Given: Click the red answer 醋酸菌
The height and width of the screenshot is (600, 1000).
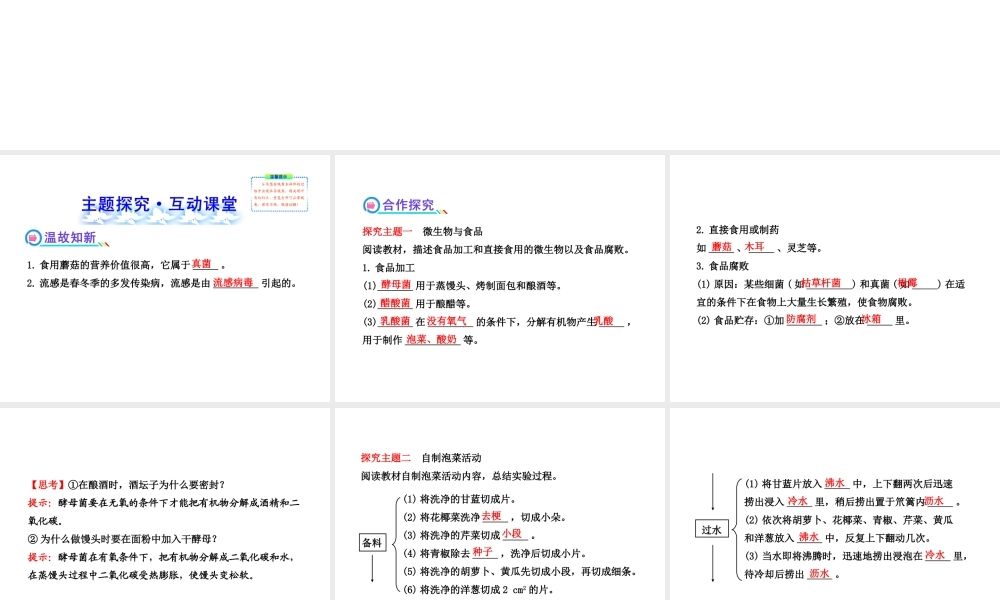Looking at the screenshot, I should (395, 304).
